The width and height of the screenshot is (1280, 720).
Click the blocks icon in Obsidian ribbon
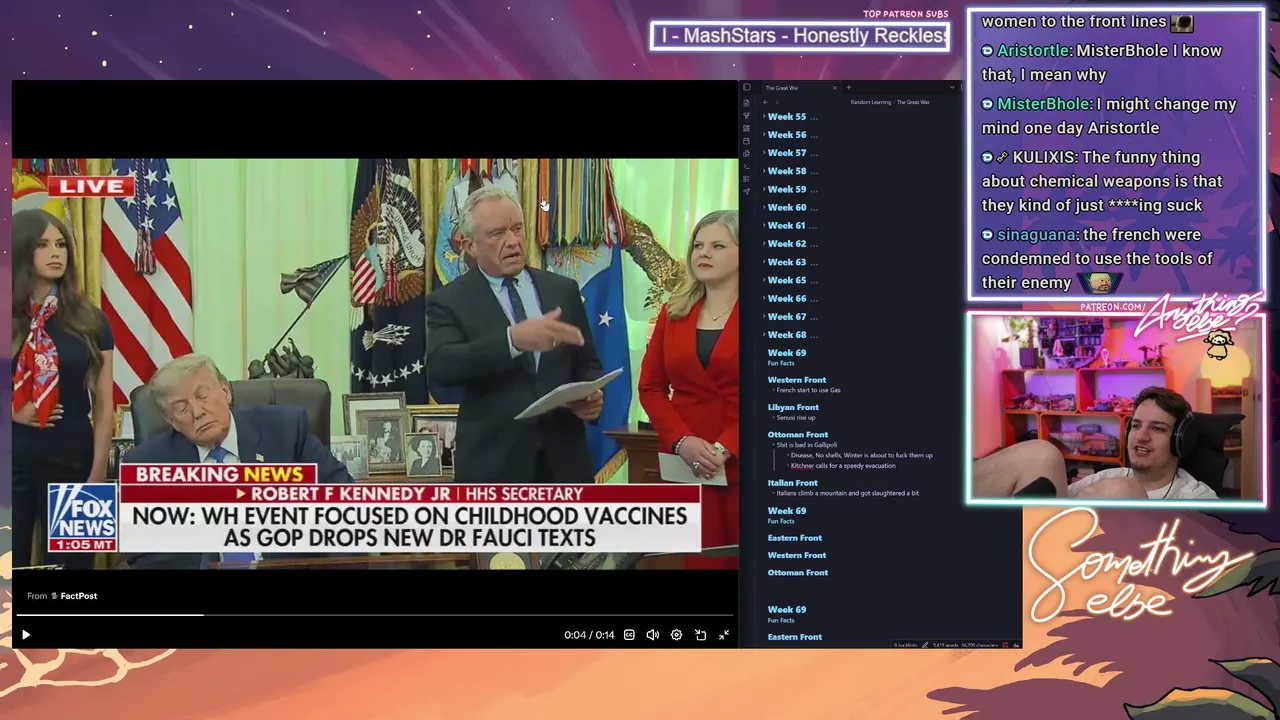(x=746, y=179)
